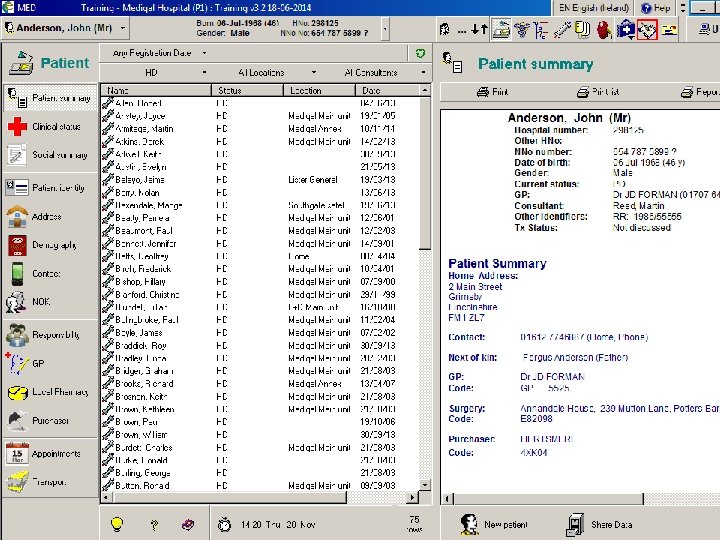
Task: Click the tree hierarchy toolbar icon
Action: pyautogui.click(x=541, y=30)
